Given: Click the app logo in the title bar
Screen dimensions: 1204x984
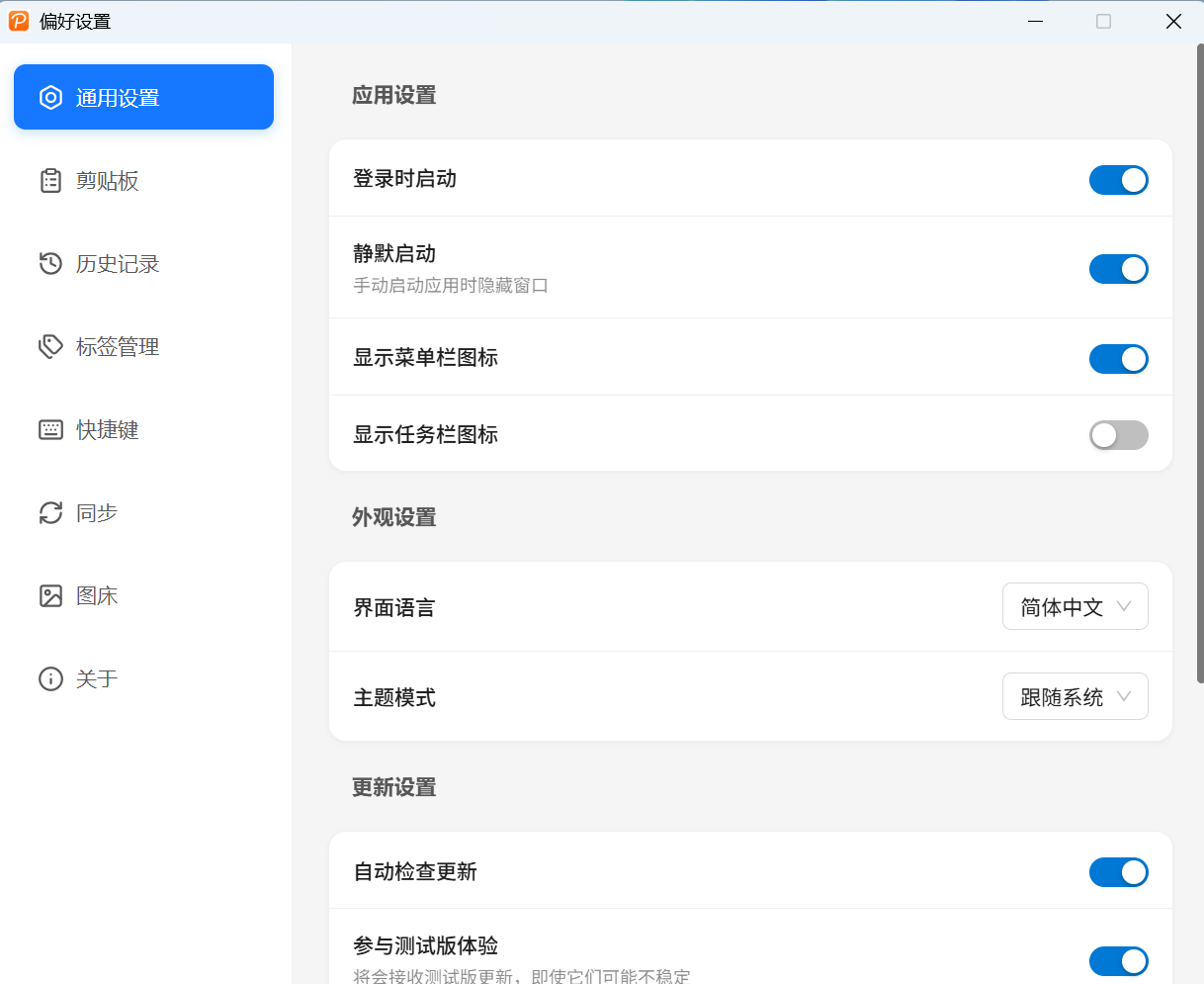Looking at the screenshot, I should pos(19,20).
